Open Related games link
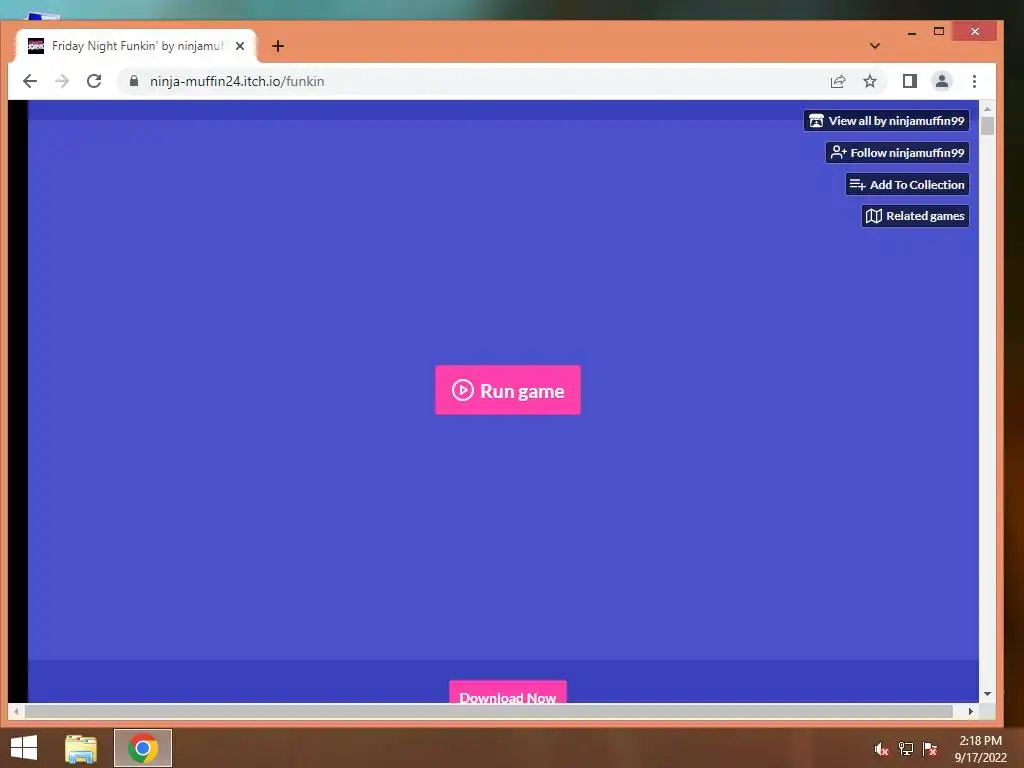This screenshot has height=768, width=1024. coord(915,216)
